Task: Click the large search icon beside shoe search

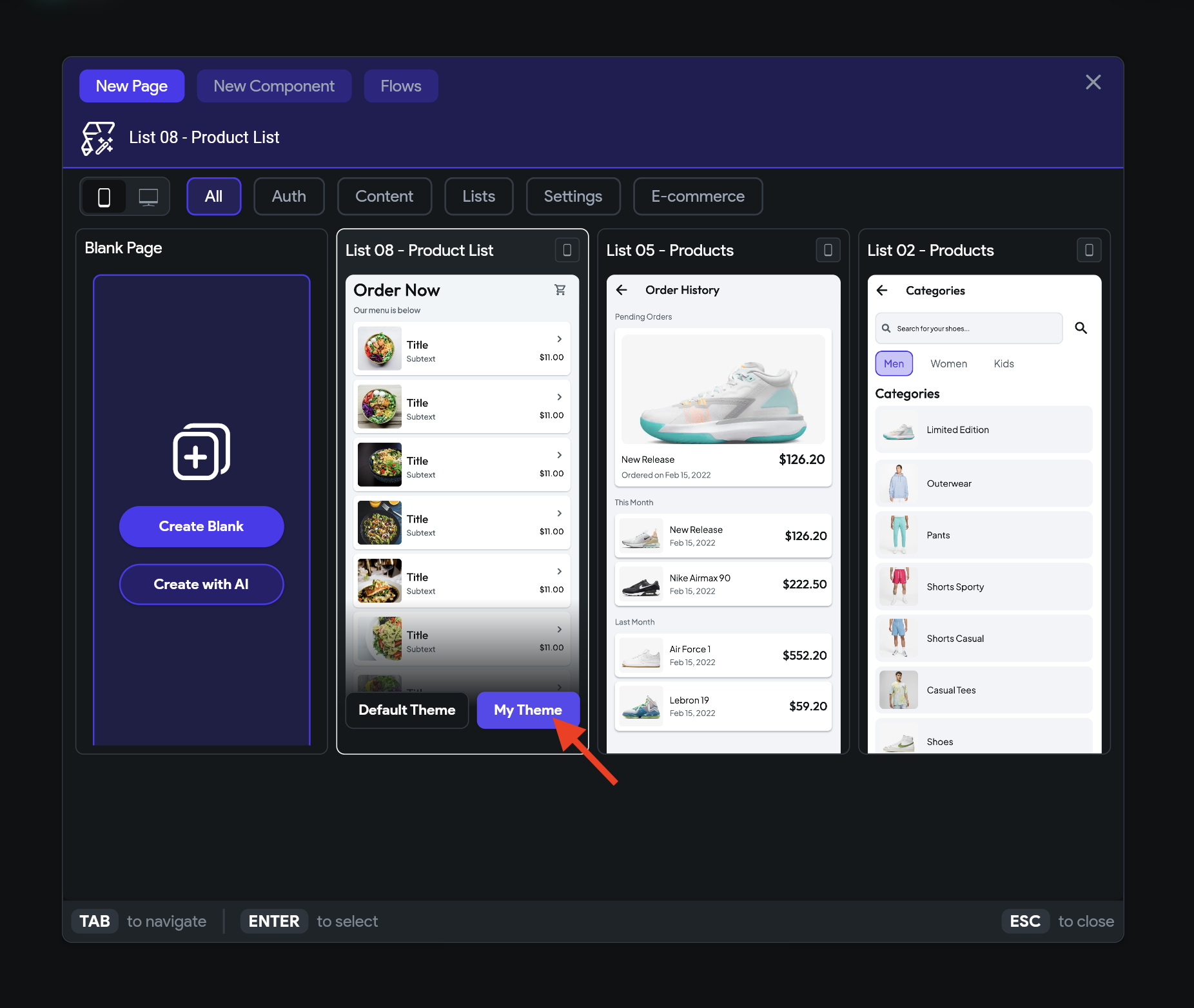Action: tap(1081, 328)
